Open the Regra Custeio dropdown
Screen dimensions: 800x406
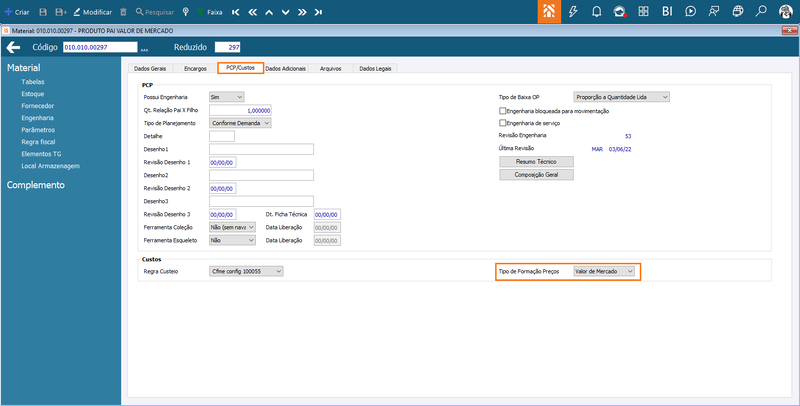[x=246, y=271]
